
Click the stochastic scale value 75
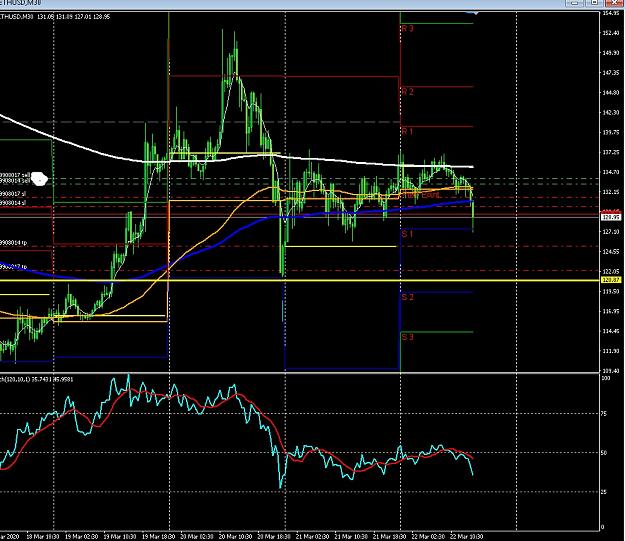[604, 414]
